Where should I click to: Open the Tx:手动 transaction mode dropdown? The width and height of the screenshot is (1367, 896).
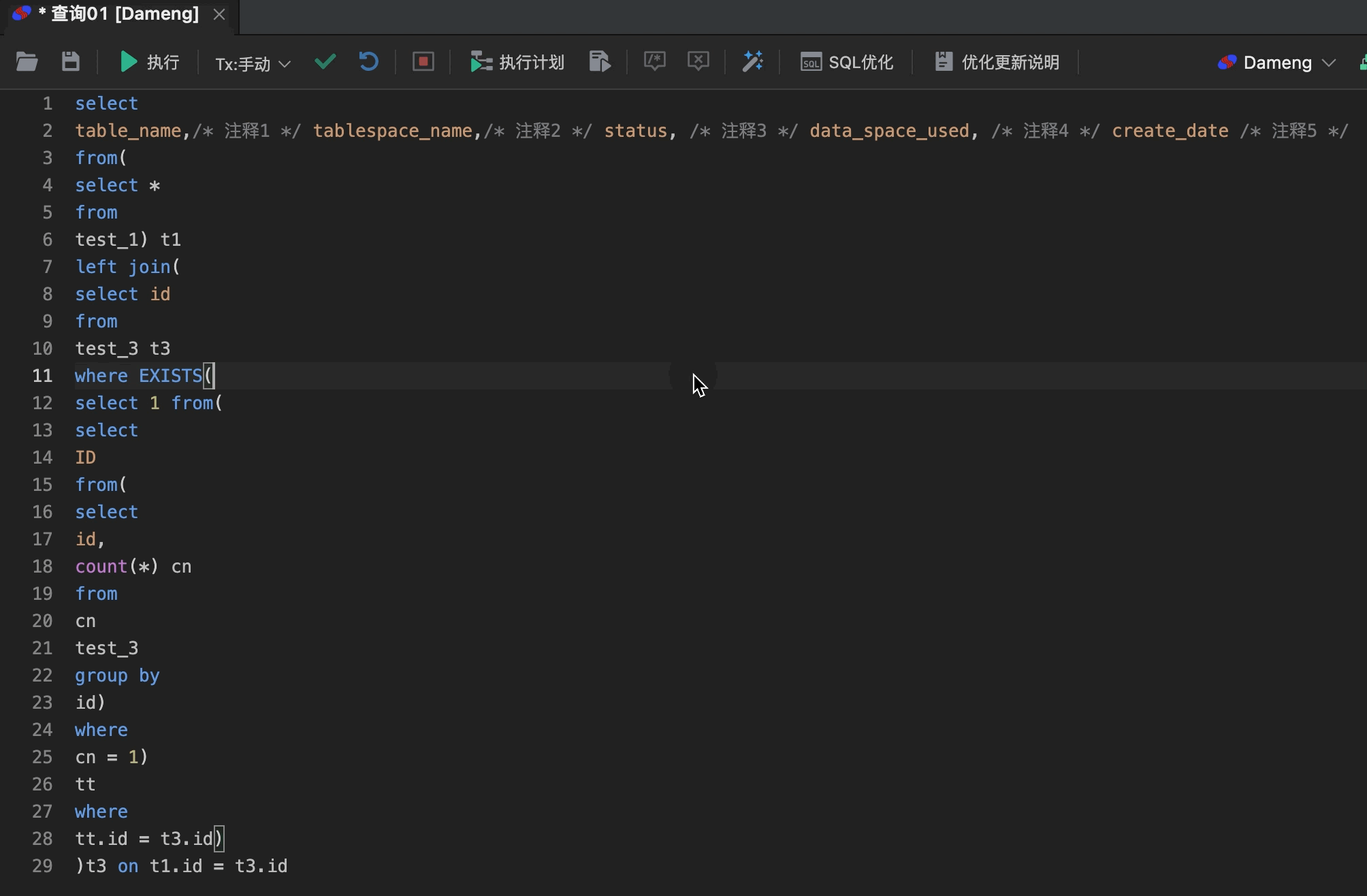point(252,63)
